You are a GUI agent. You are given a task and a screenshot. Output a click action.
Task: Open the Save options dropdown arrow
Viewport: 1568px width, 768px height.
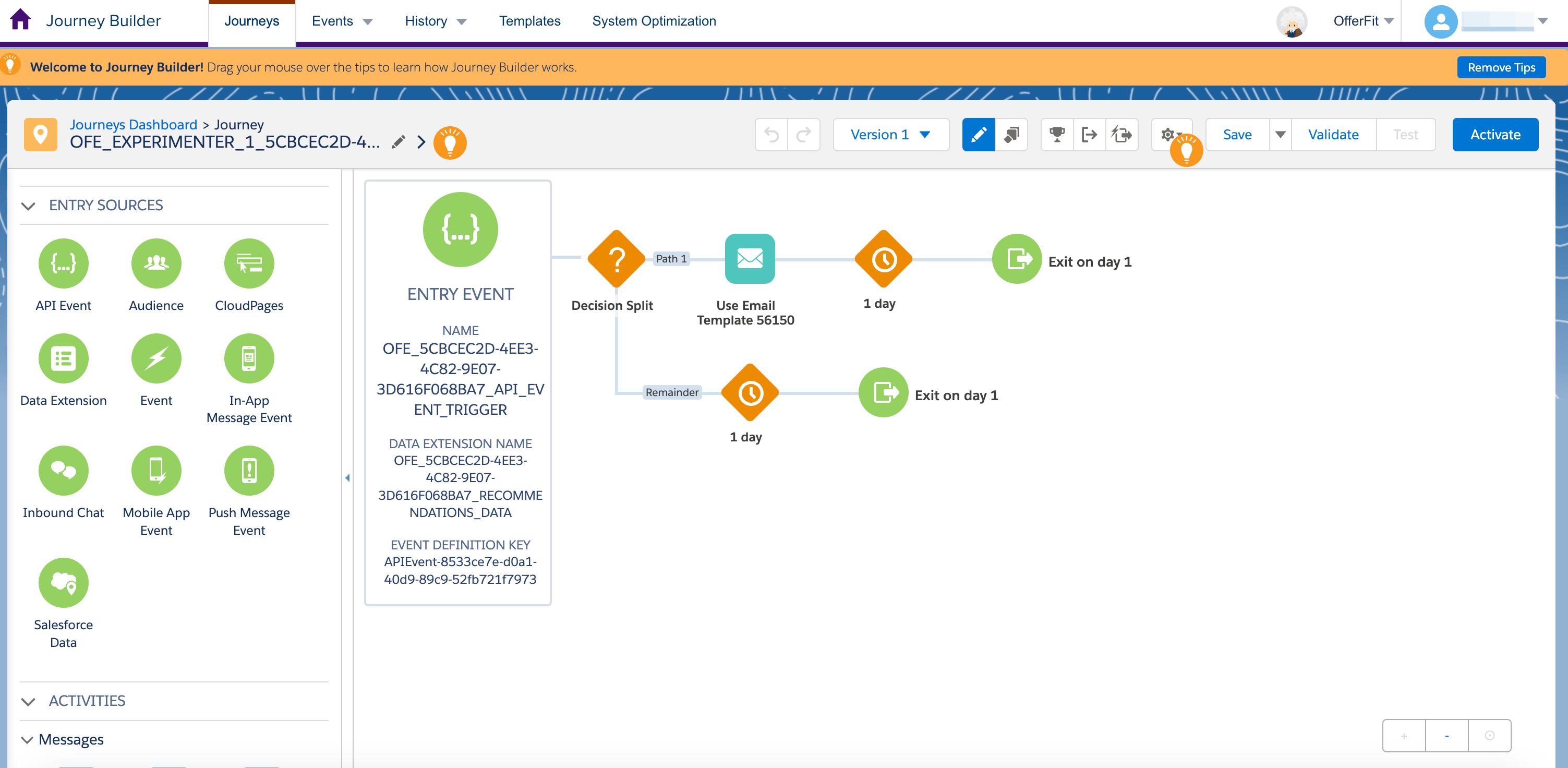click(x=1280, y=135)
